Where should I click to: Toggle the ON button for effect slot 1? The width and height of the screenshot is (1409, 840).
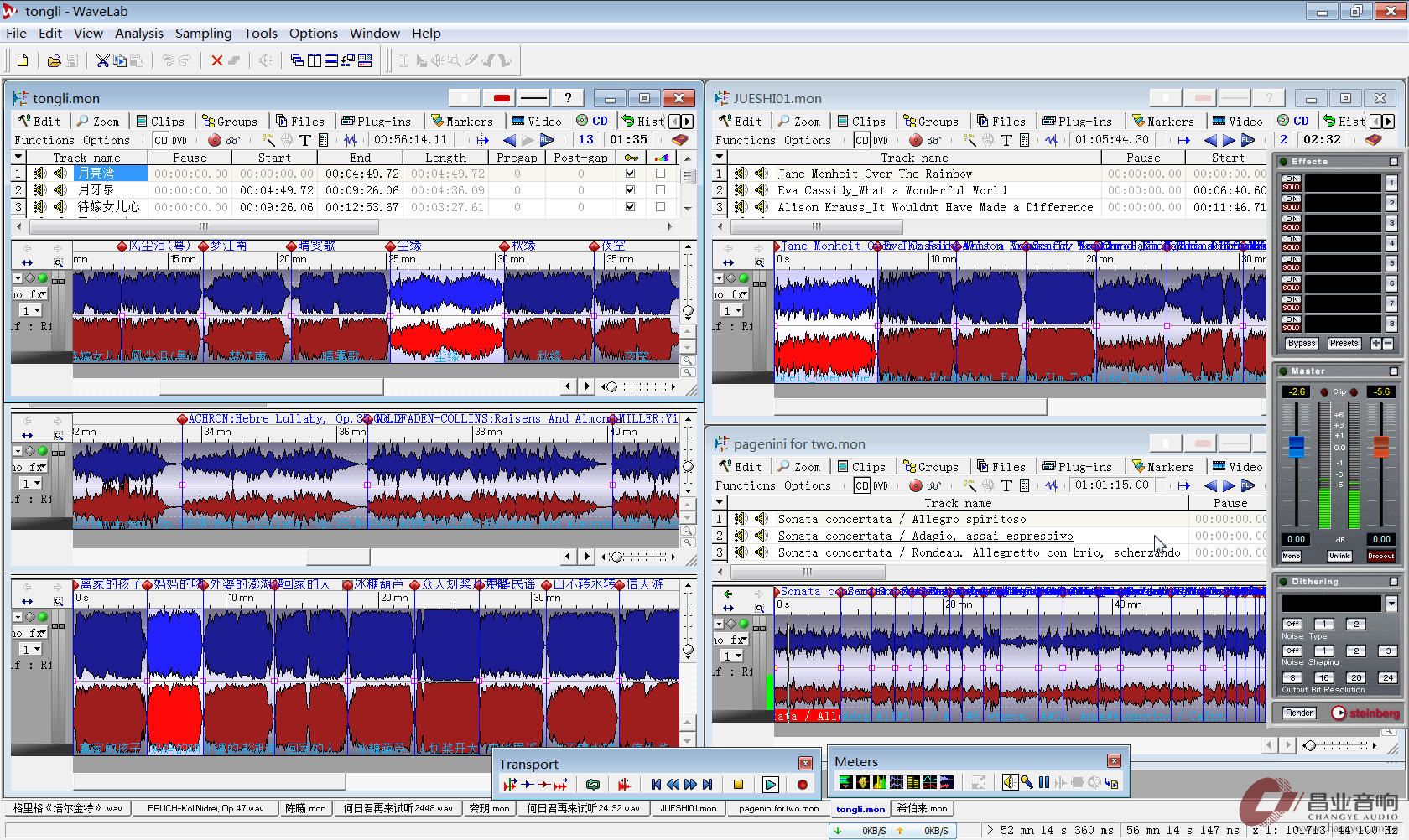coord(1291,179)
